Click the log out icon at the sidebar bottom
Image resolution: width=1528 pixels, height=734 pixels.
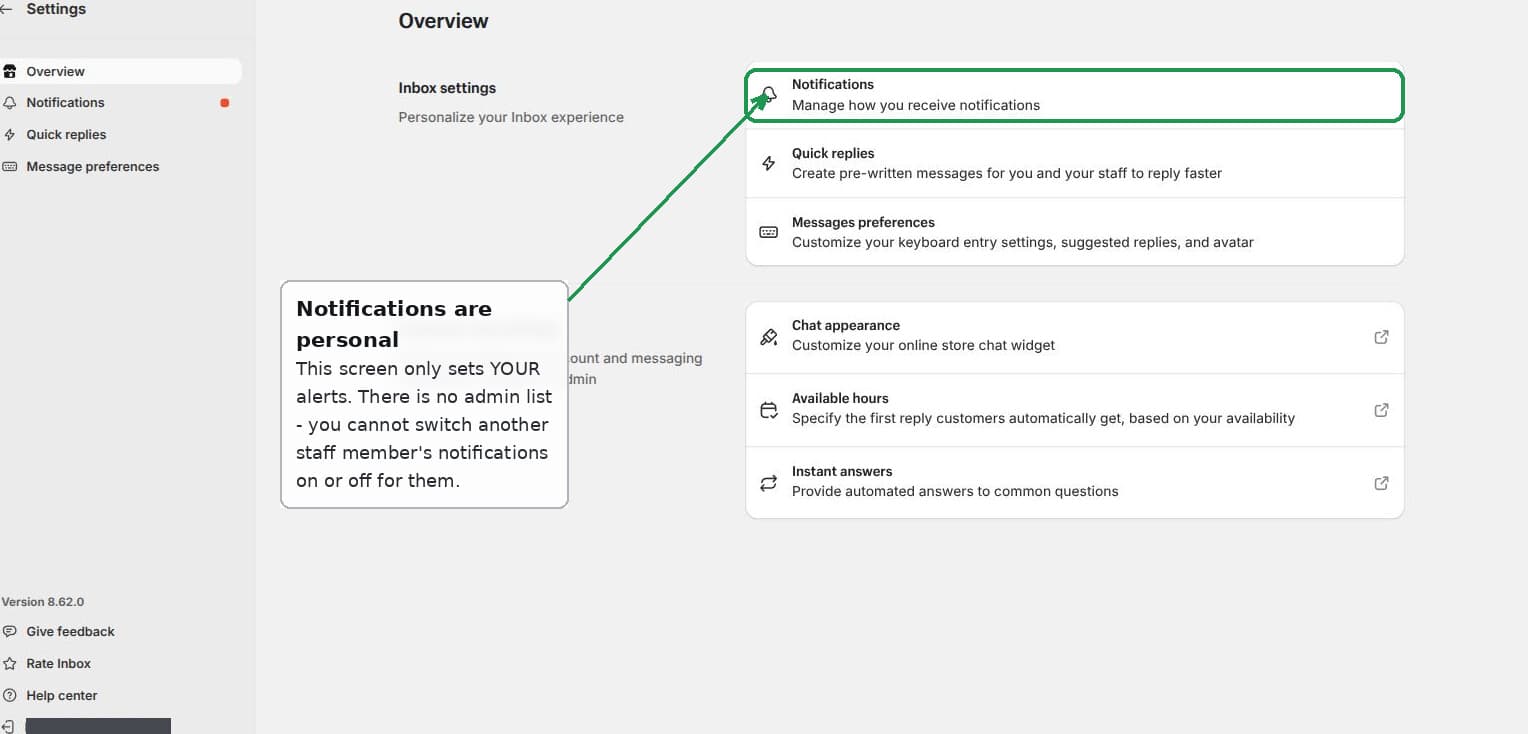click(x=9, y=726)
